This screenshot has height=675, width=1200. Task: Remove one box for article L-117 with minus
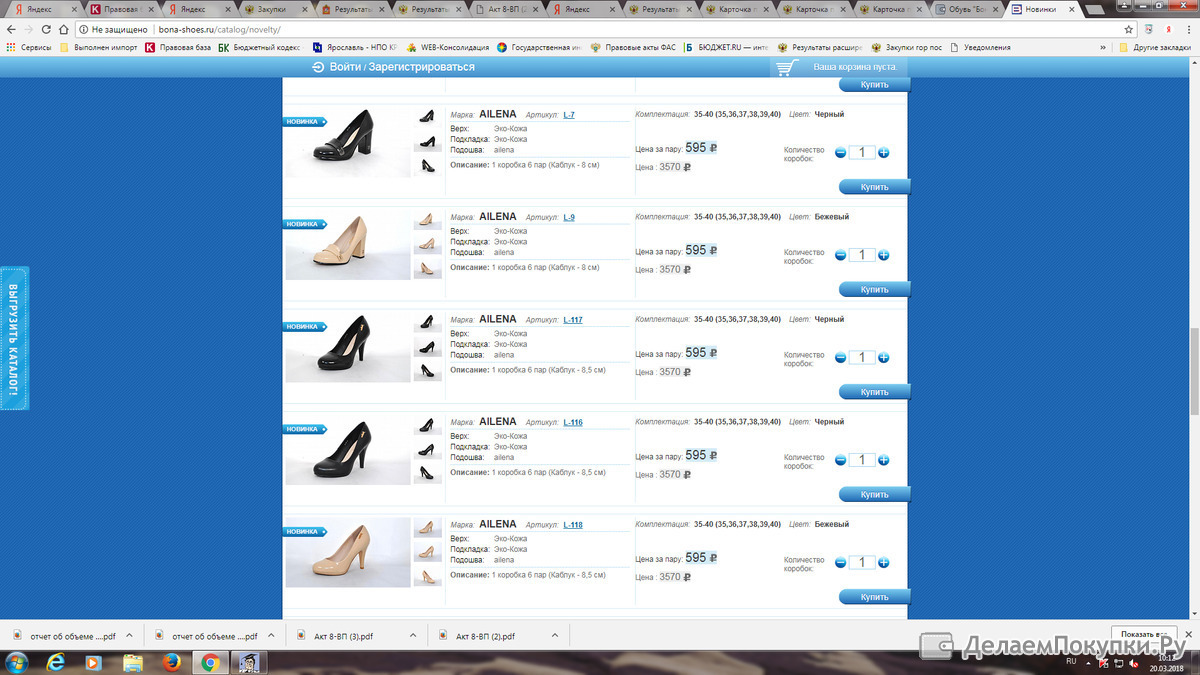[x=840, y=358]
